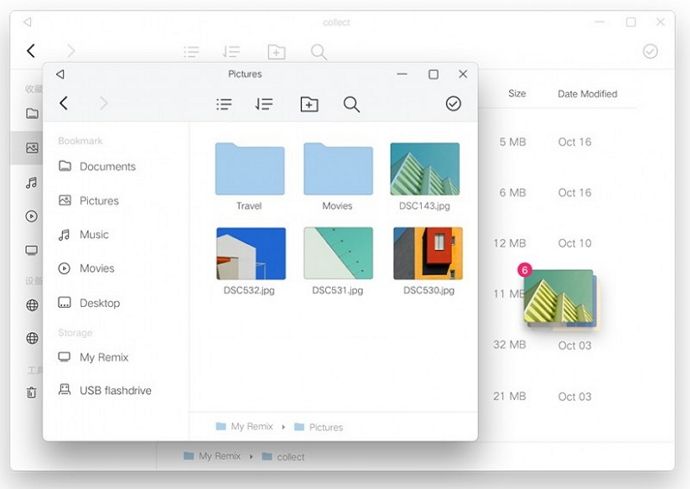690x489 pixels.
Task: Open Desktop bookmark in sidebar
Action: pyautogui.click(x=89, y=303)
